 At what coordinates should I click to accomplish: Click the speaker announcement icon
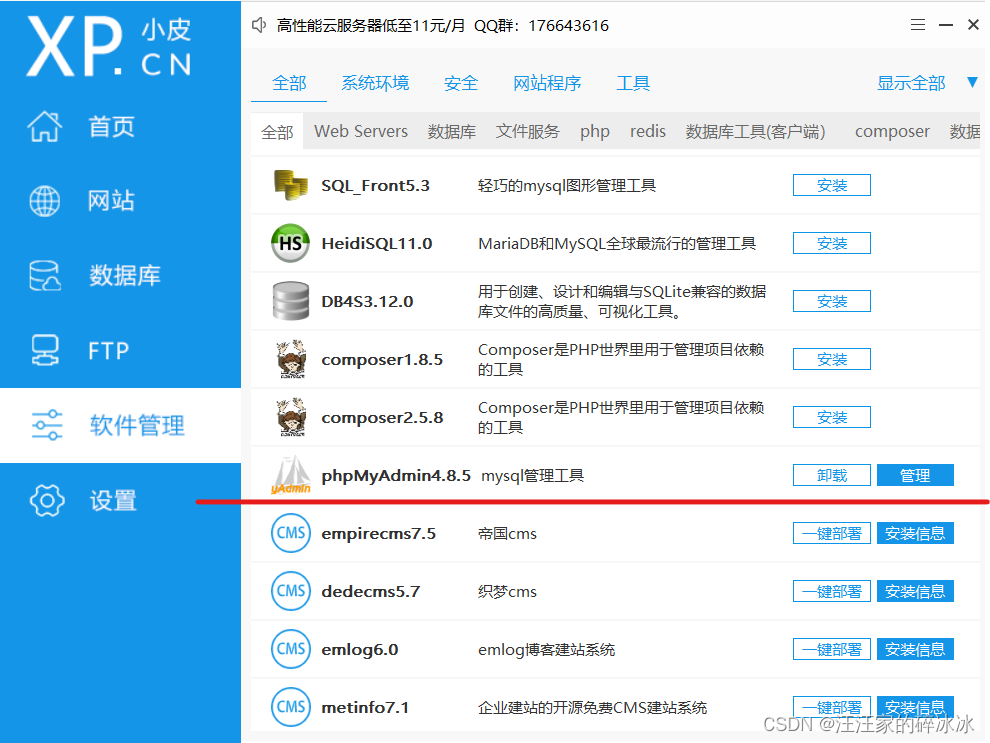pyautogui.click(x=259, y=25)
